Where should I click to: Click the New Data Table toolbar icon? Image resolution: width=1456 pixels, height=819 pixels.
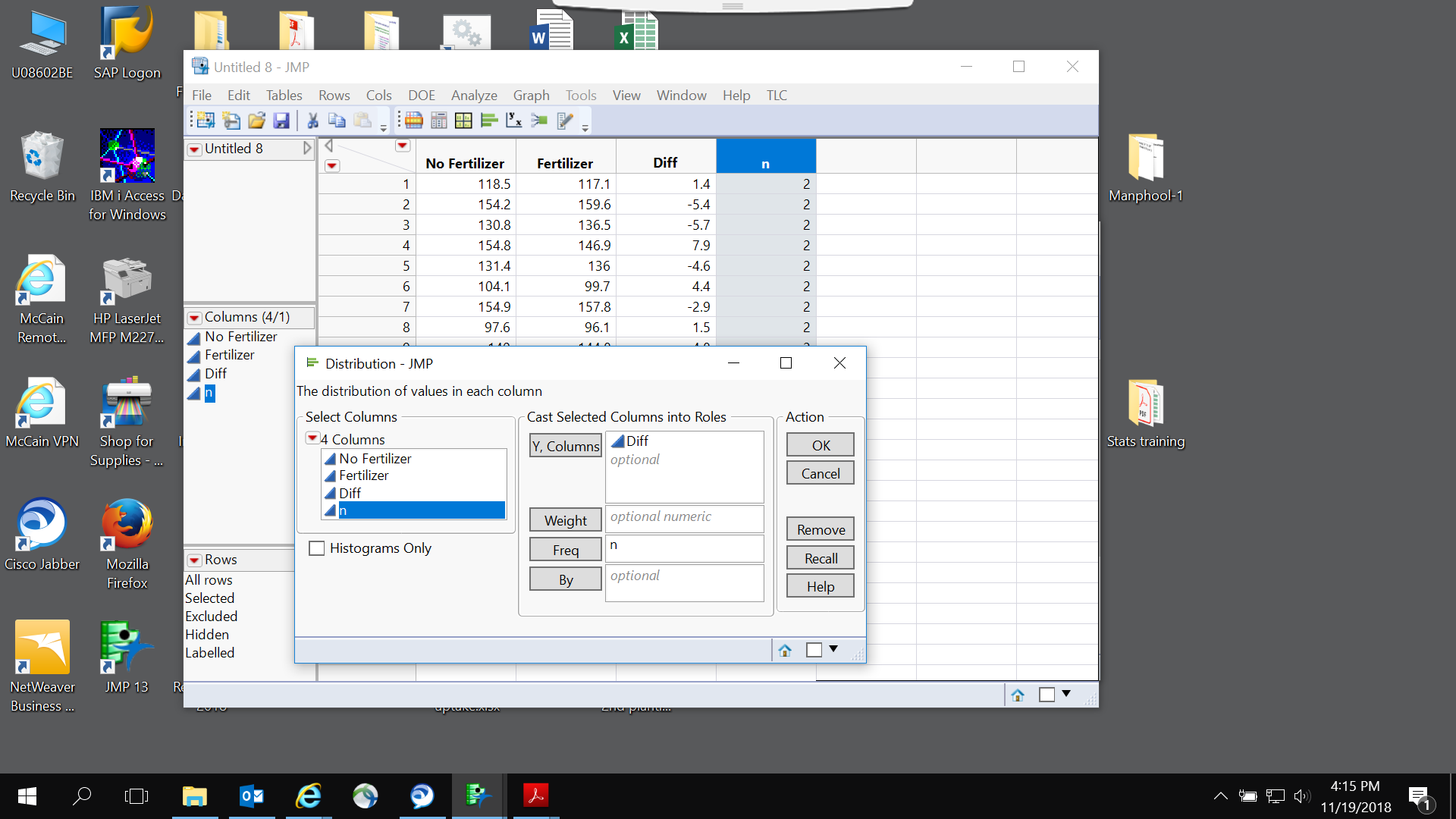(206, 120)
